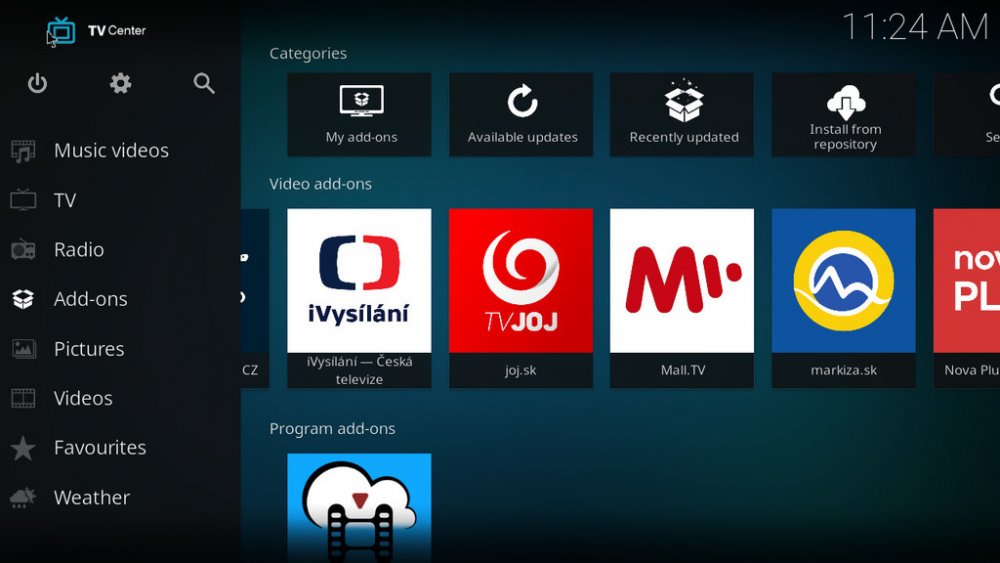Select Install from repository
The width and height of the screenshot is (1000, 563).
(844, 115)
